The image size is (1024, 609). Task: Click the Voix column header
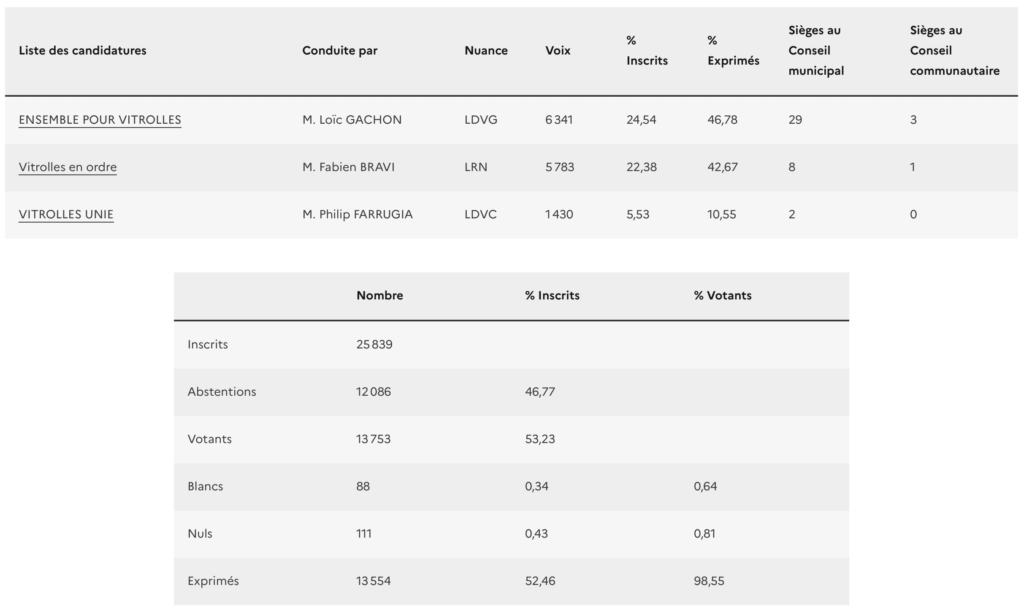click(x=558, y=51)
